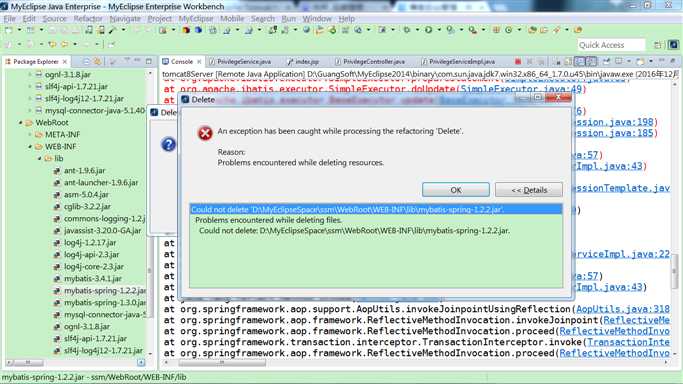Toggle Show Console on standard error
683x384 pixels.
pyautogui.click(x=591, y=61)
